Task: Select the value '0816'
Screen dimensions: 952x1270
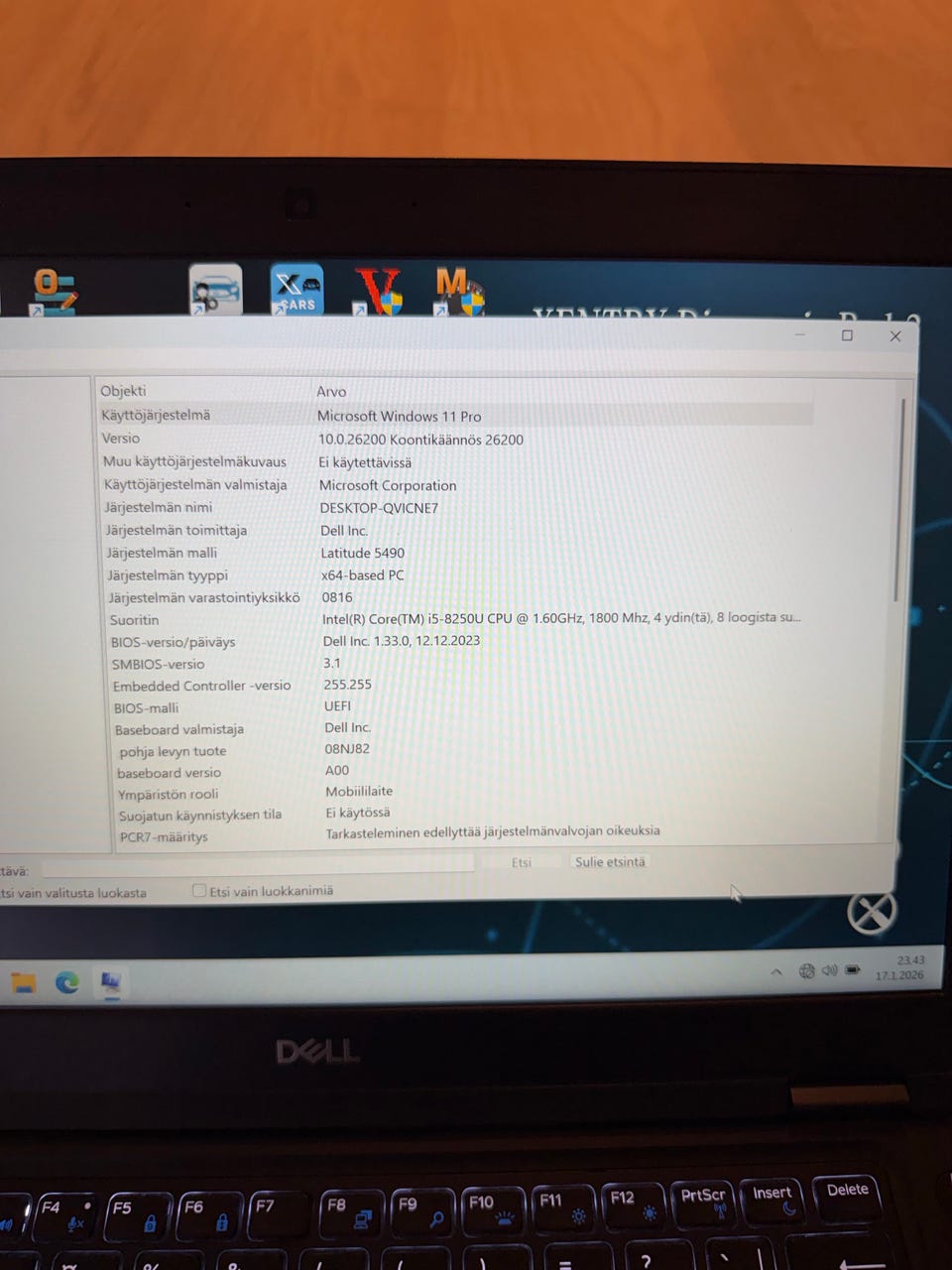Action: coord(337,597)
